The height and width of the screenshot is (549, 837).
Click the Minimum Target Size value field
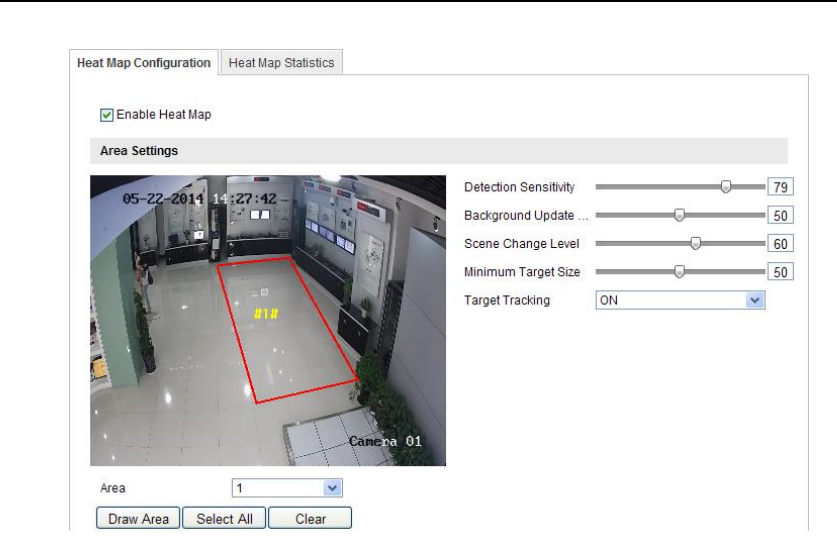pyautogui.click(x=780, y=271)
